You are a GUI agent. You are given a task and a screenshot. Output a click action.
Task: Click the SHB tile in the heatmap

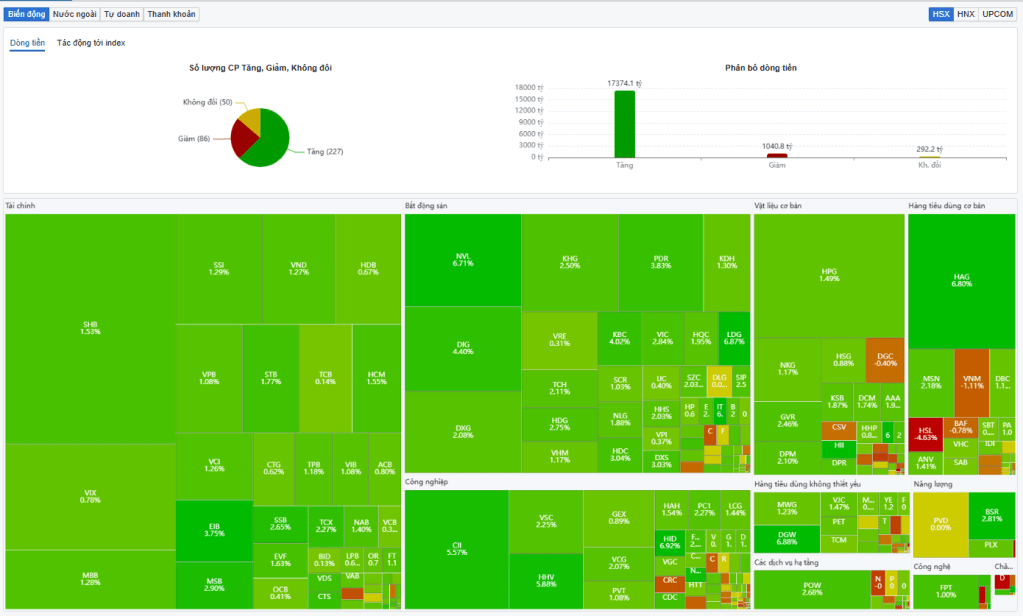(x=91, y=328)
